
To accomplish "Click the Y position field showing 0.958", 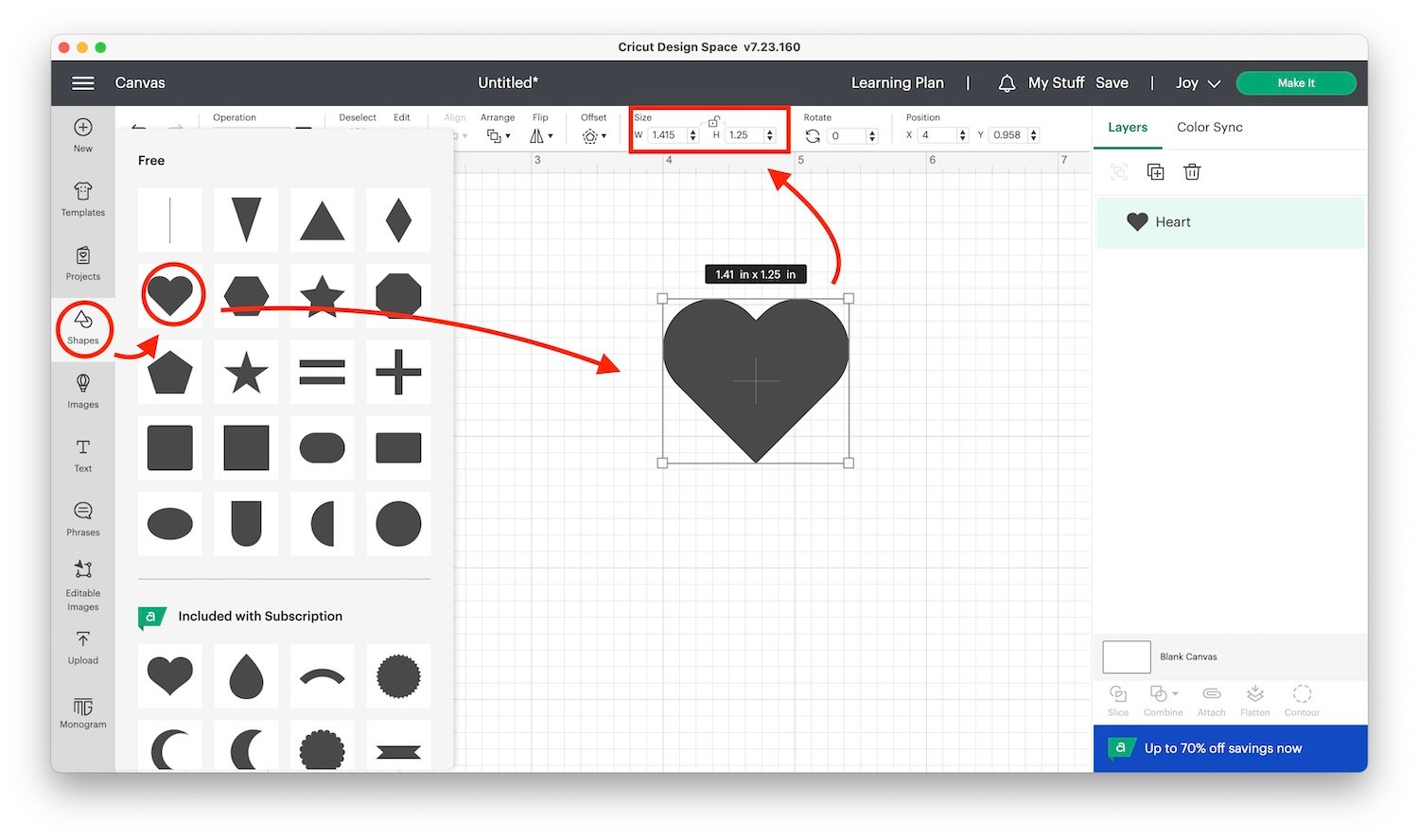I will 1008,136.
